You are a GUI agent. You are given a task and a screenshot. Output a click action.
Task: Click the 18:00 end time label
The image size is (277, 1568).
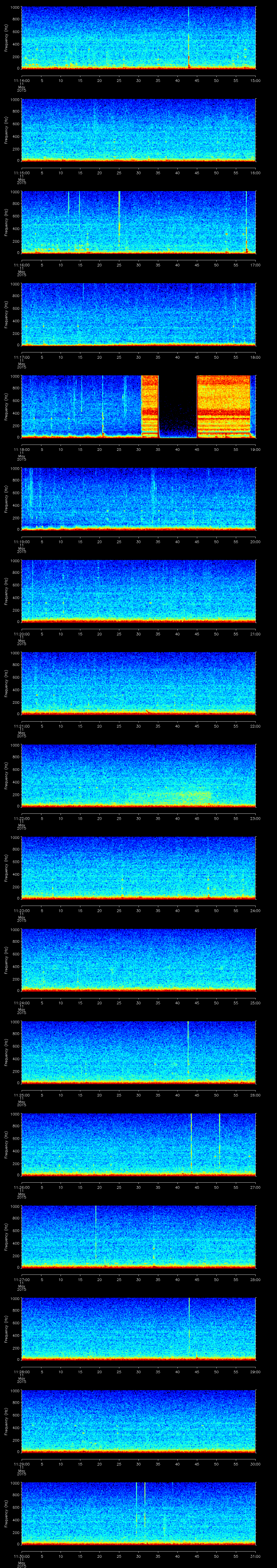255,357
